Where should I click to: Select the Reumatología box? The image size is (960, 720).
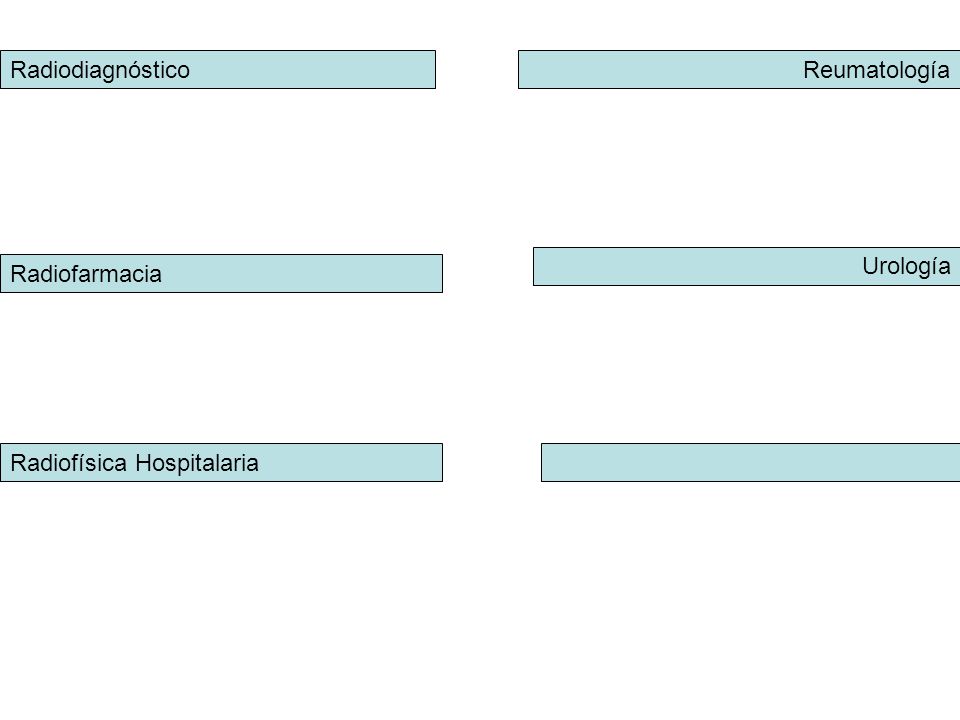tap(739, 70)
